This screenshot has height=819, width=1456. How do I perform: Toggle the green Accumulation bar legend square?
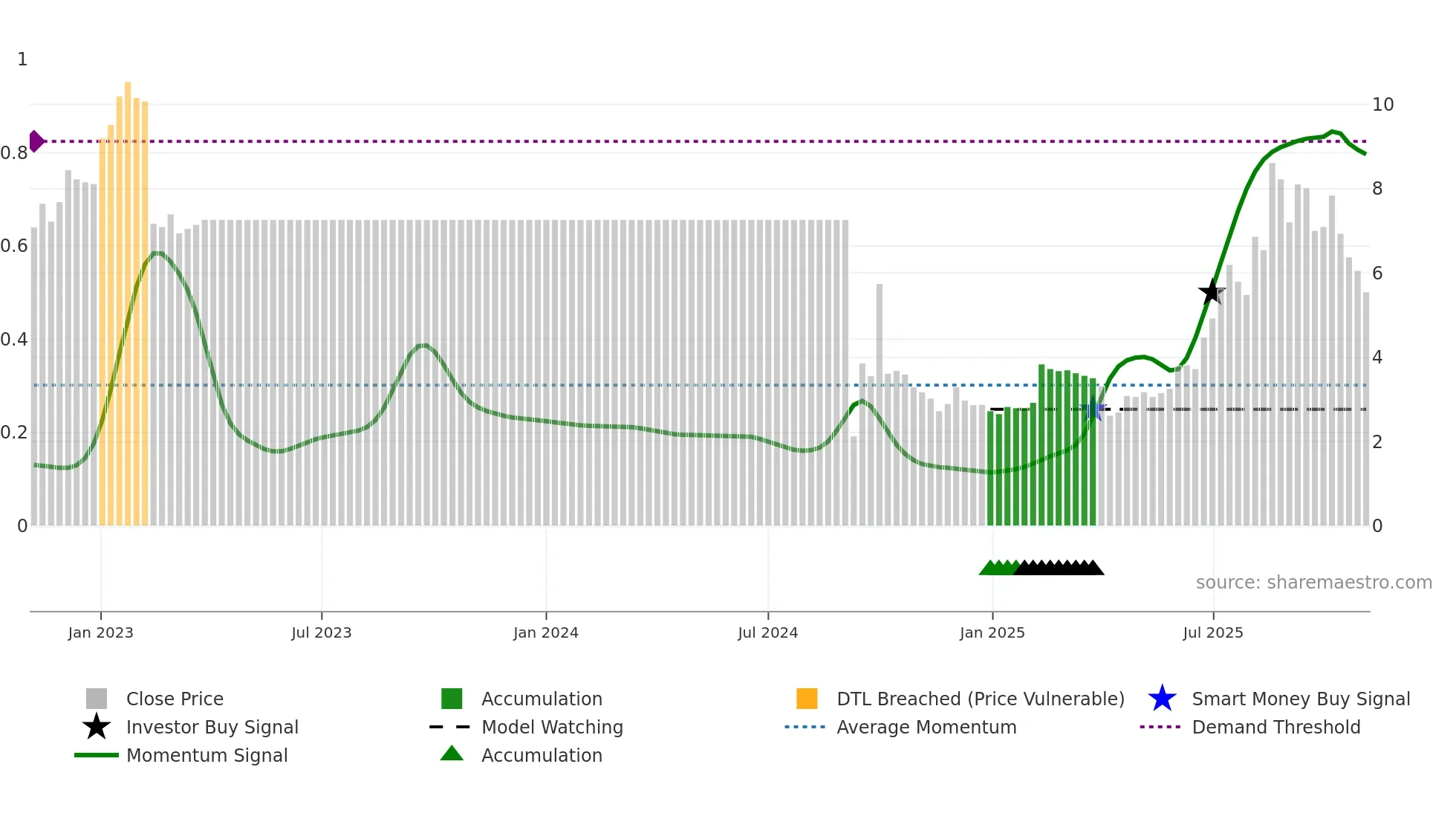pyautogui.click(x=452, y=699)
